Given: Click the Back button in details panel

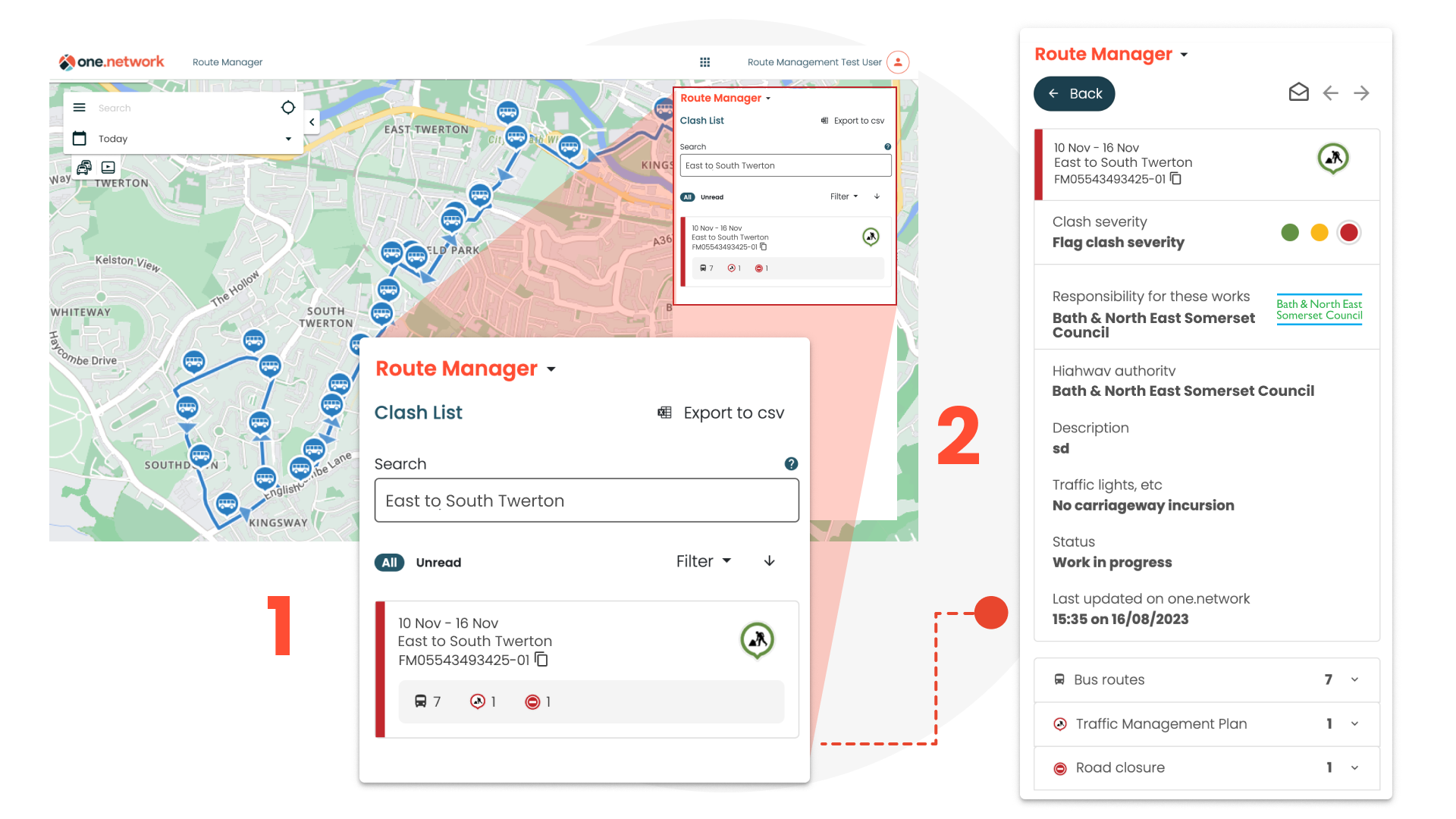Looking at the screenshot, I should pos(1074,93).
